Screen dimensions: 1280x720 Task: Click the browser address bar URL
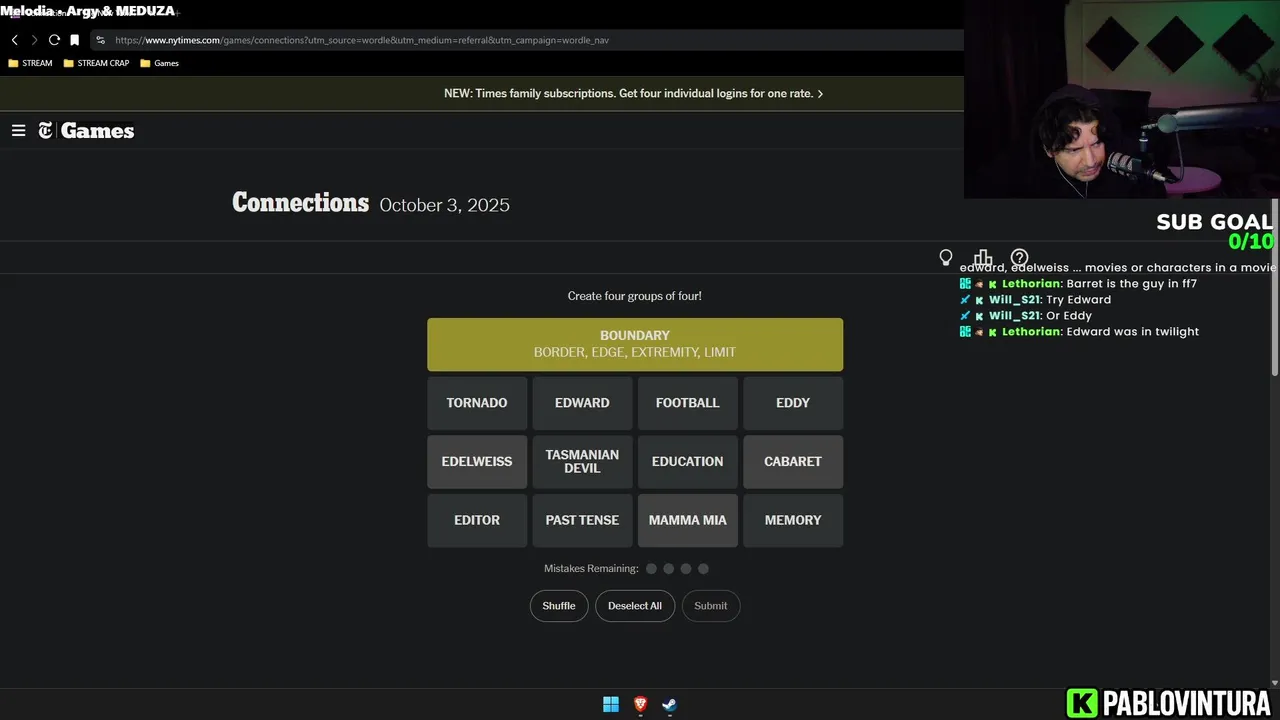tap(362, 40)
